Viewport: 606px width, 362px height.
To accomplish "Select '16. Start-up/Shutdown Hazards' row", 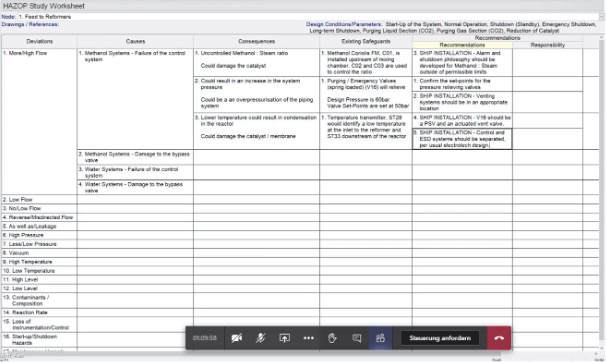I will (39, 340).
